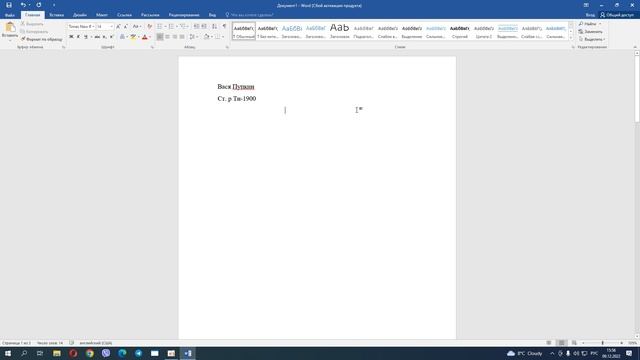Open the Найти search tool
The image size is (640, 360).
pyautogui.click(x=588, y=24)
